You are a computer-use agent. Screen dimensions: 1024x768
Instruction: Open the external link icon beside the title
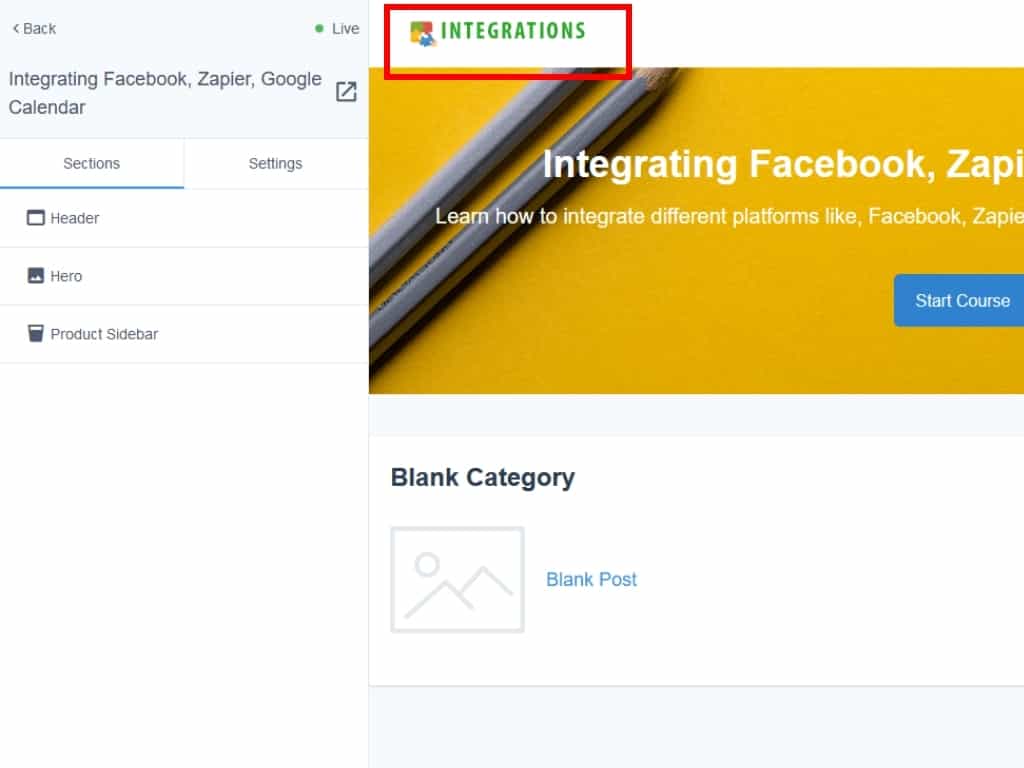pos(346,92)
